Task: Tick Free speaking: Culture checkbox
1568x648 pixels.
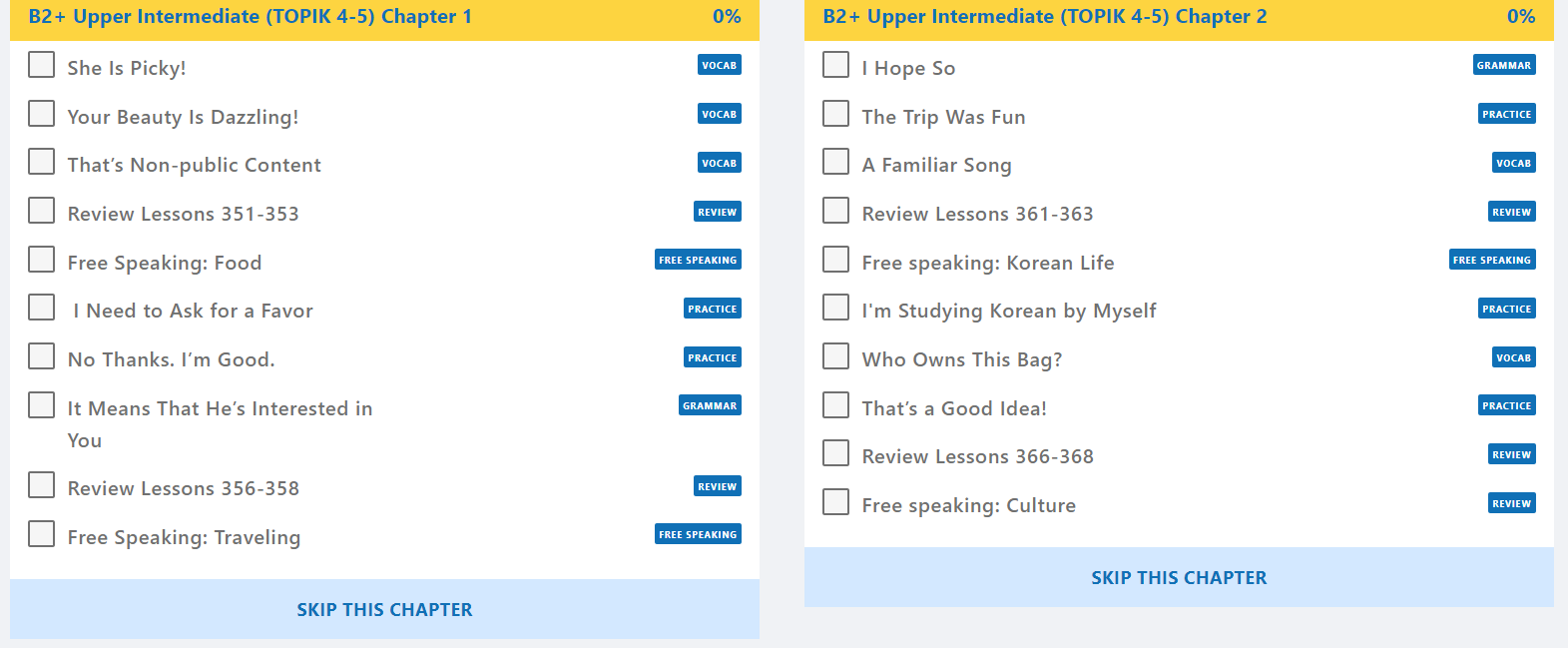Action: click(835, 502)
